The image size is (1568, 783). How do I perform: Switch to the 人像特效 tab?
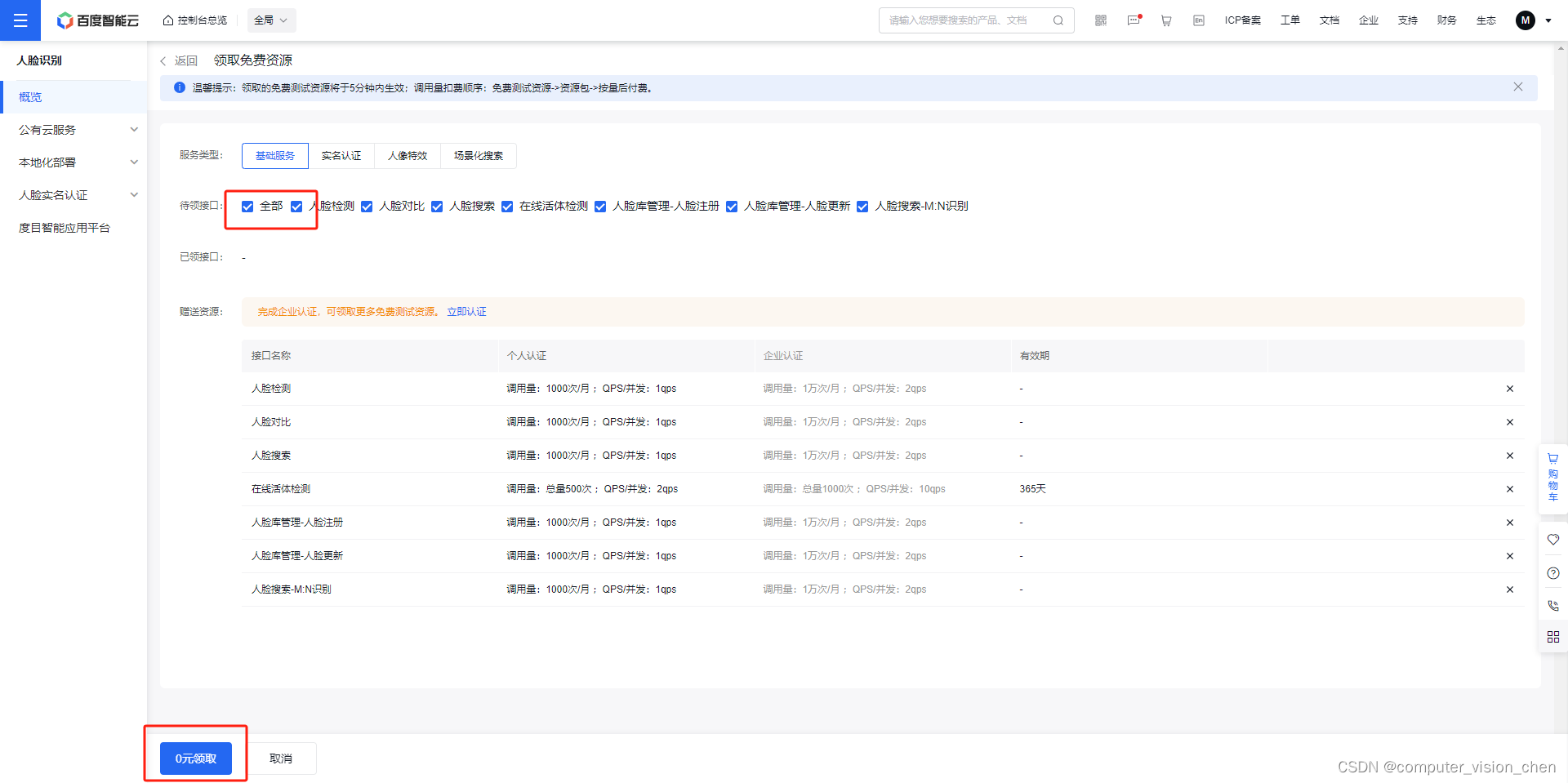click(x=408, y=156)
